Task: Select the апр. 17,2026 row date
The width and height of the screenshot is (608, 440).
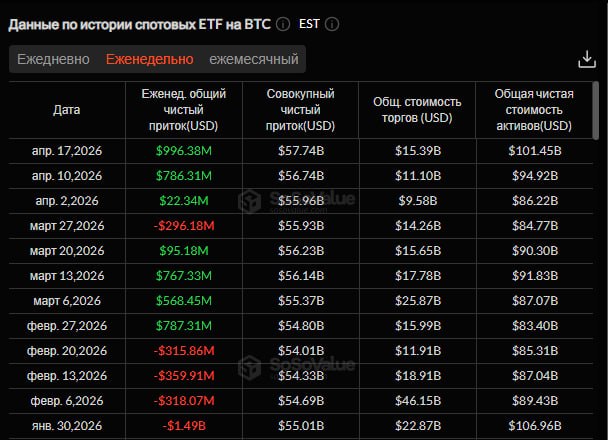Action: click(67, 151)
